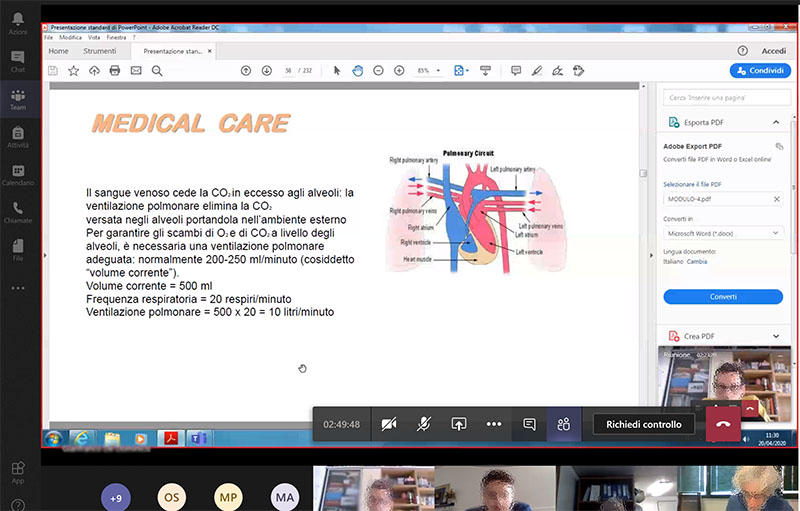Open share screen tray in meeting bar
800x511 pixels.
click(459, 424)
